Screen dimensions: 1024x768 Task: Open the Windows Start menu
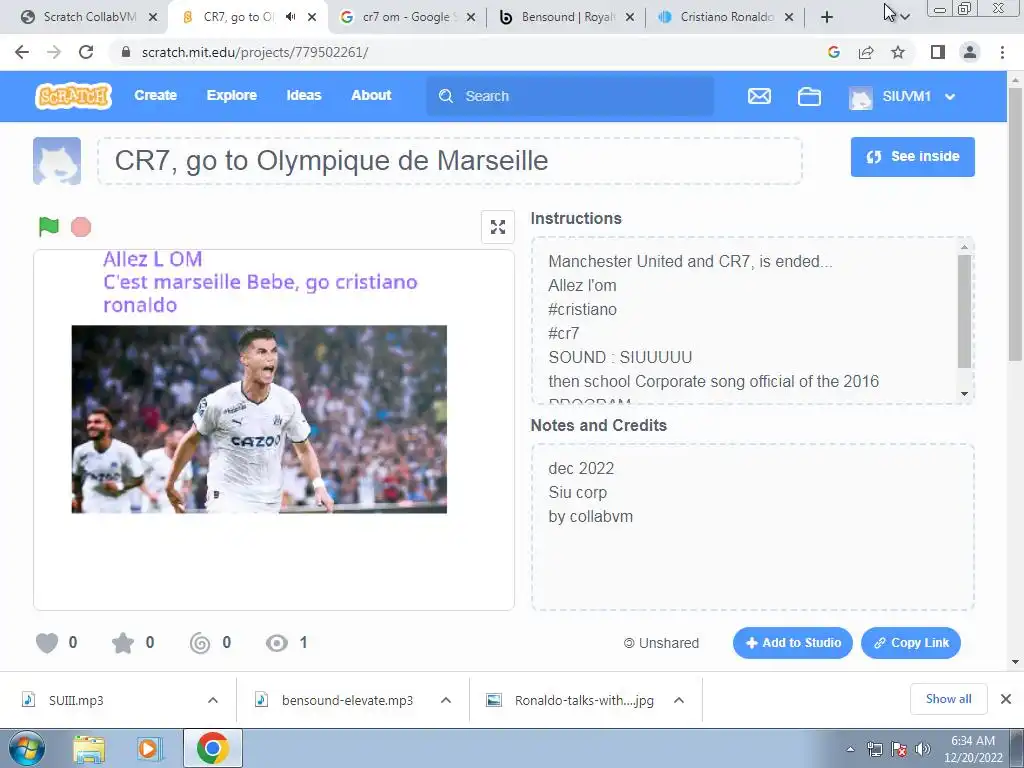[26, 748]
